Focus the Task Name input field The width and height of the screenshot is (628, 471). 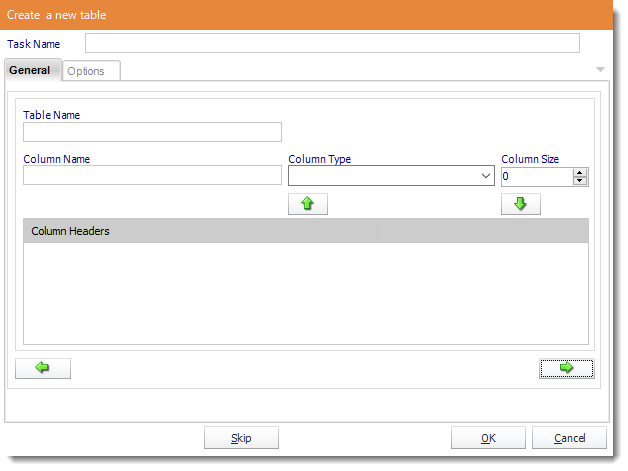(x=332, y=43)
